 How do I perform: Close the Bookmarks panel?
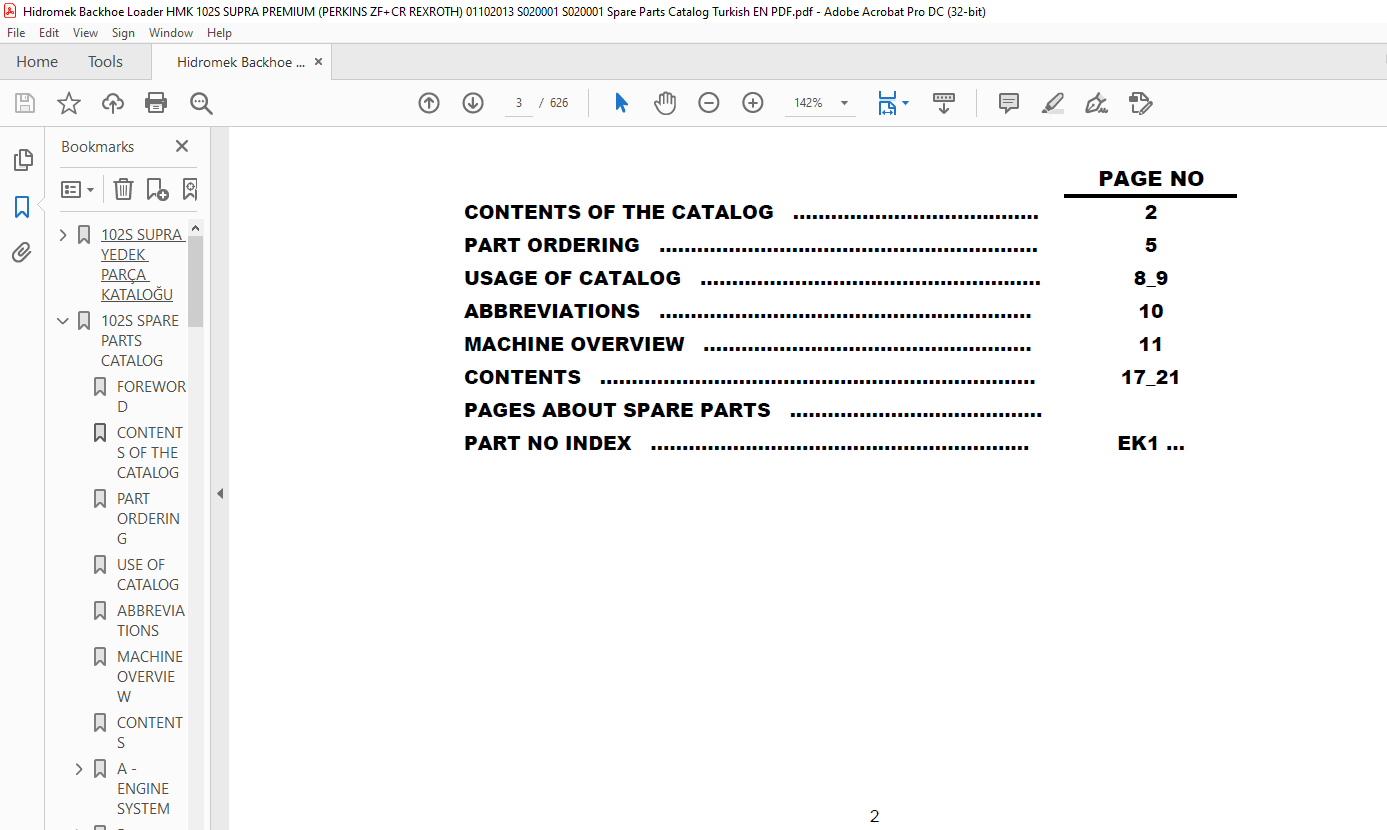182,146
